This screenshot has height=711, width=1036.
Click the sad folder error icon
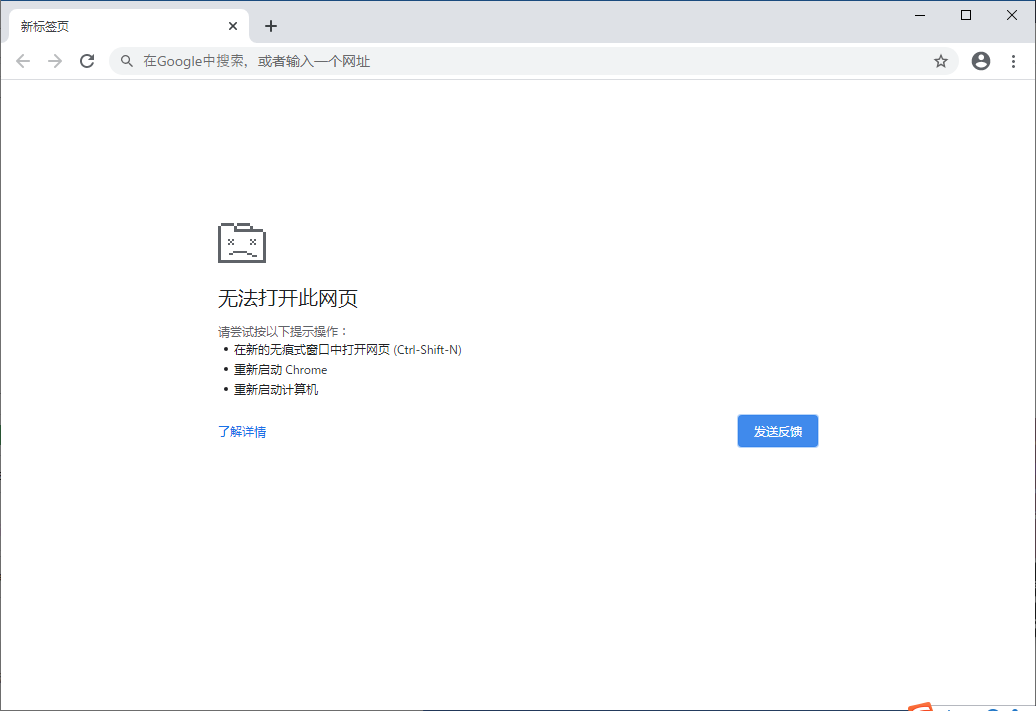pyautogui.click(x=240, y=242)
